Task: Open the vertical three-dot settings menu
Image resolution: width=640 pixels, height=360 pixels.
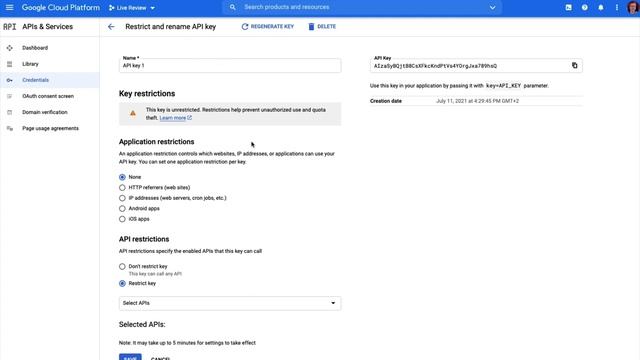Action: click(617, 7)
